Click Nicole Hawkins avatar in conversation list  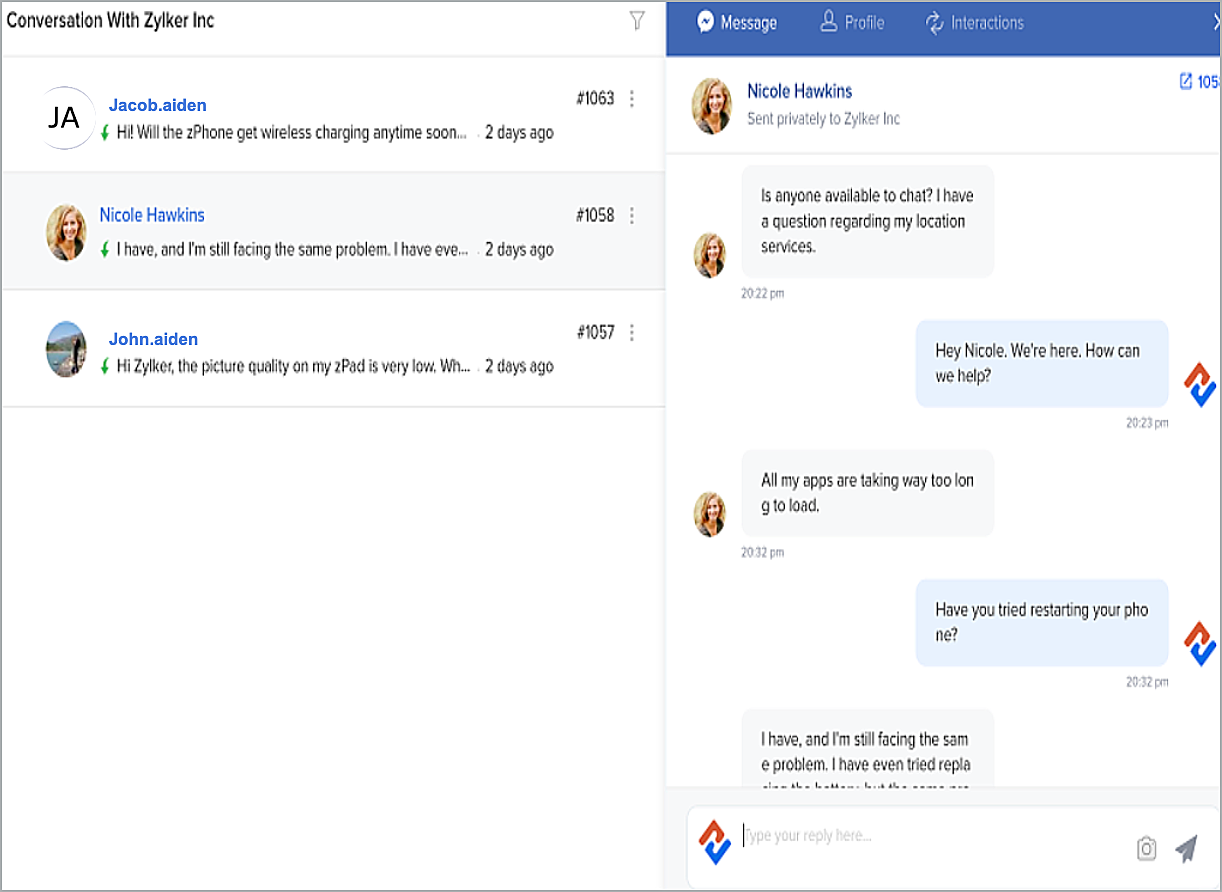(x=66, y=233)
